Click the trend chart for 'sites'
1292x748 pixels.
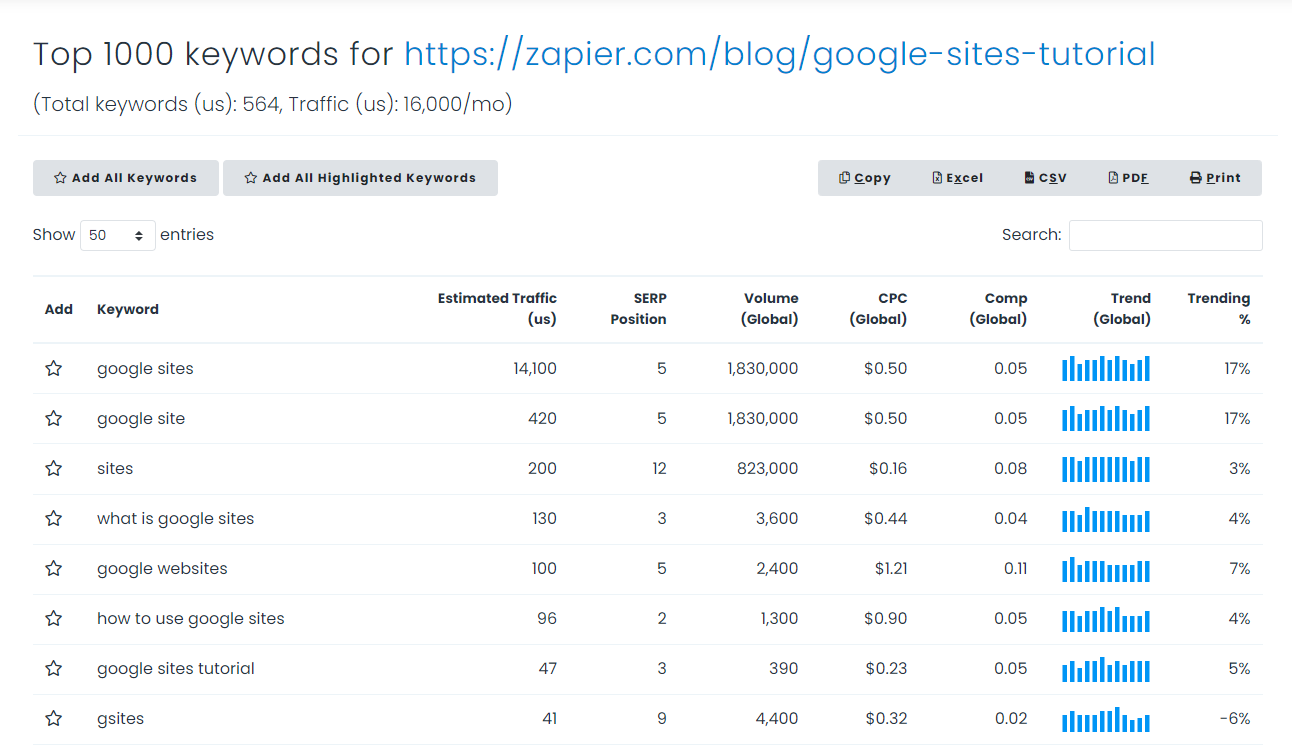pos(1106,468)
